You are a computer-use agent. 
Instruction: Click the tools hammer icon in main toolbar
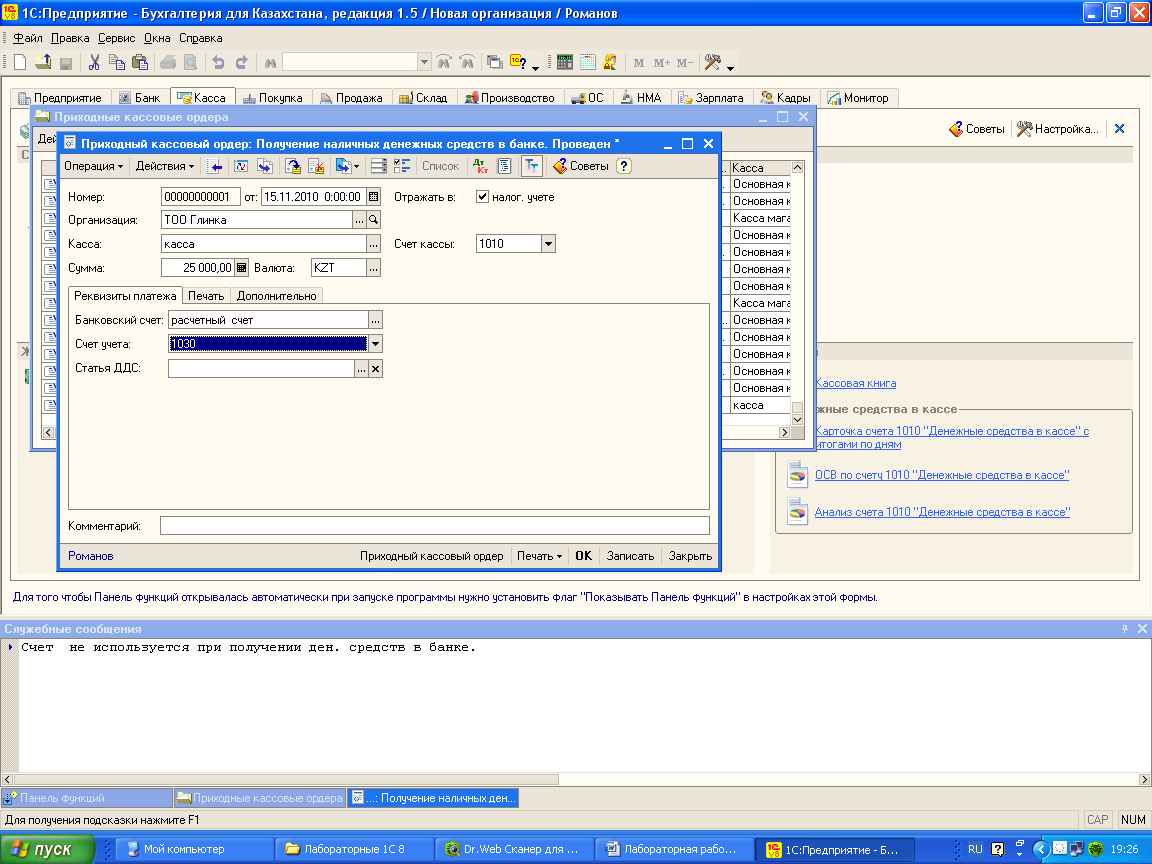[x=712, y=62]
